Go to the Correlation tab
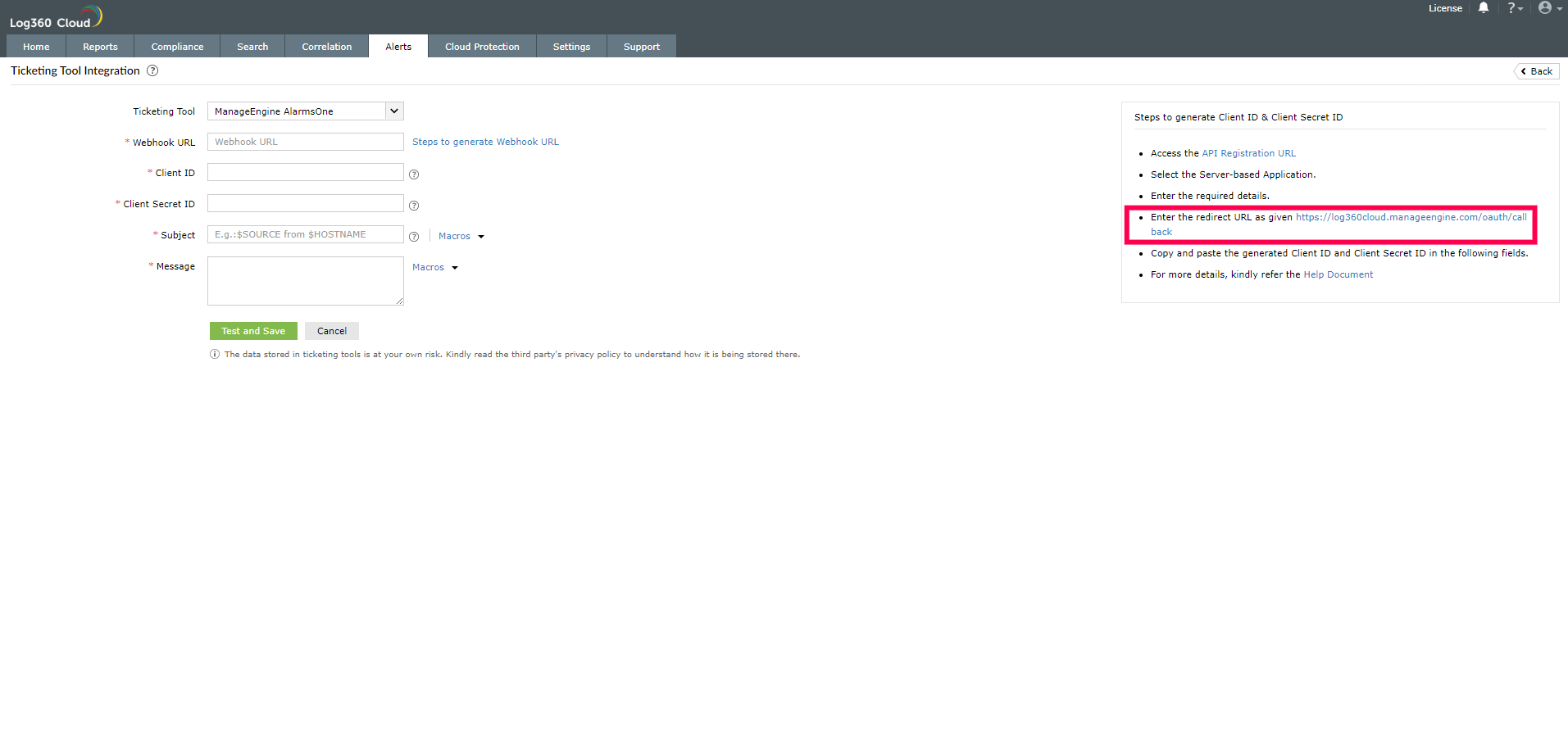The image size is (1568, 752). (x=326, y=46)
